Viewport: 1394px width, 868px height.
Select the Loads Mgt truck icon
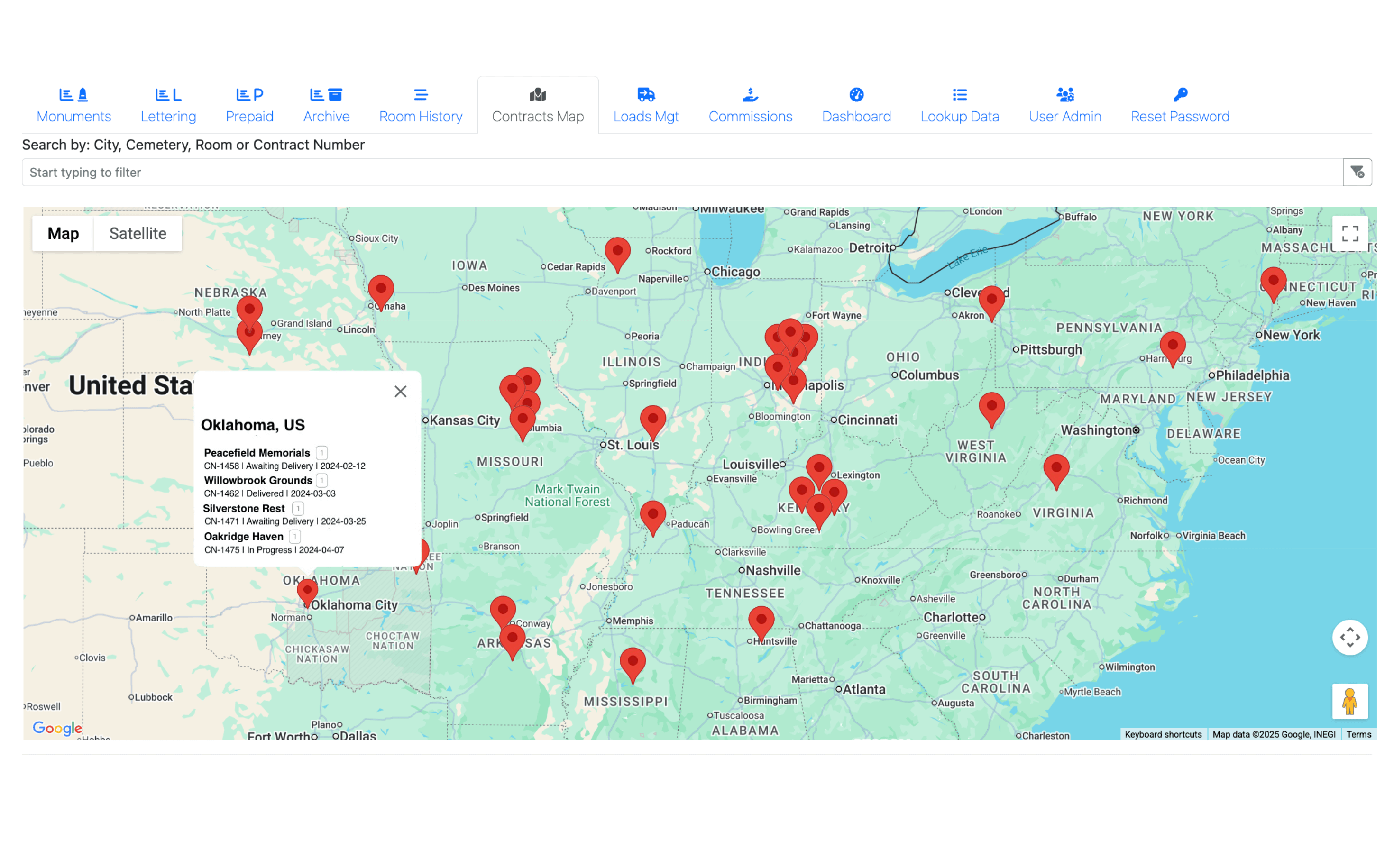pyautogui.click(x=645, y=95)
